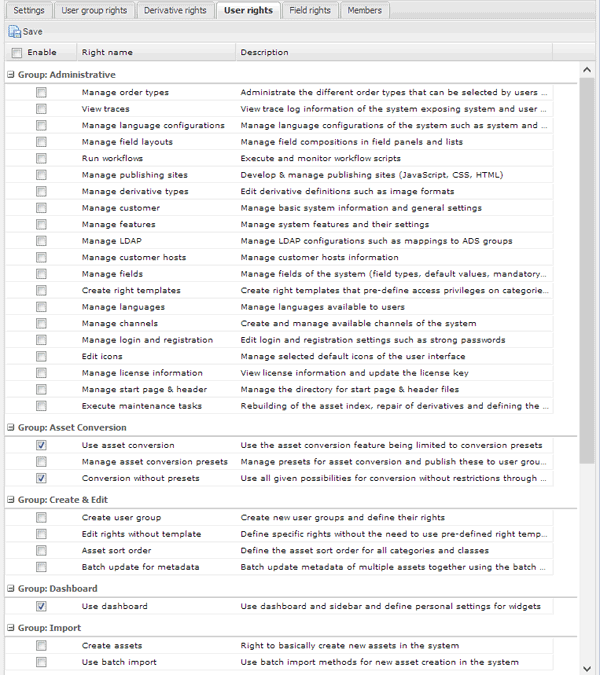Enable the Asset sort order checkbox
Image resolution: width=600 pixels, height=675 pixels.
[x=41, y=551]
